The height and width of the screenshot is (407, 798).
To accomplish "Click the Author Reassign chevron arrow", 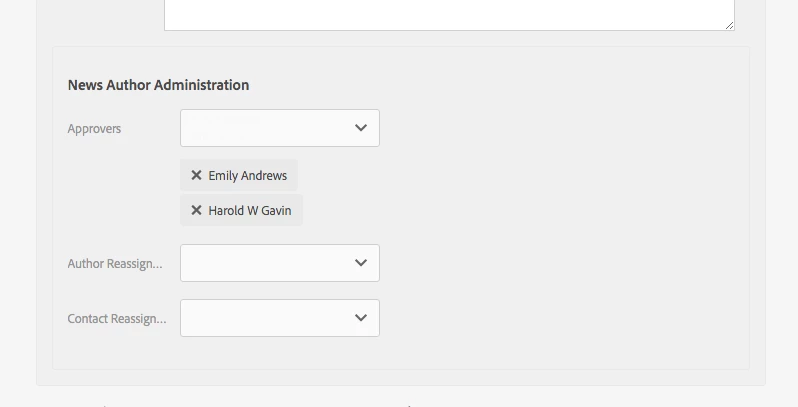I will point(361,263).
